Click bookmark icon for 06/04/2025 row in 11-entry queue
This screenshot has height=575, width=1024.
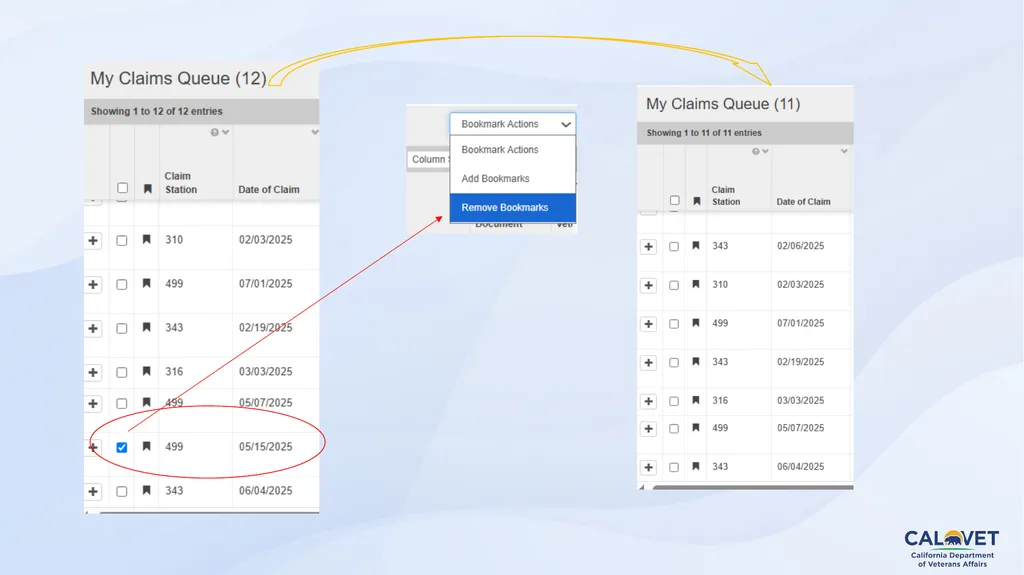pos(696,467)
